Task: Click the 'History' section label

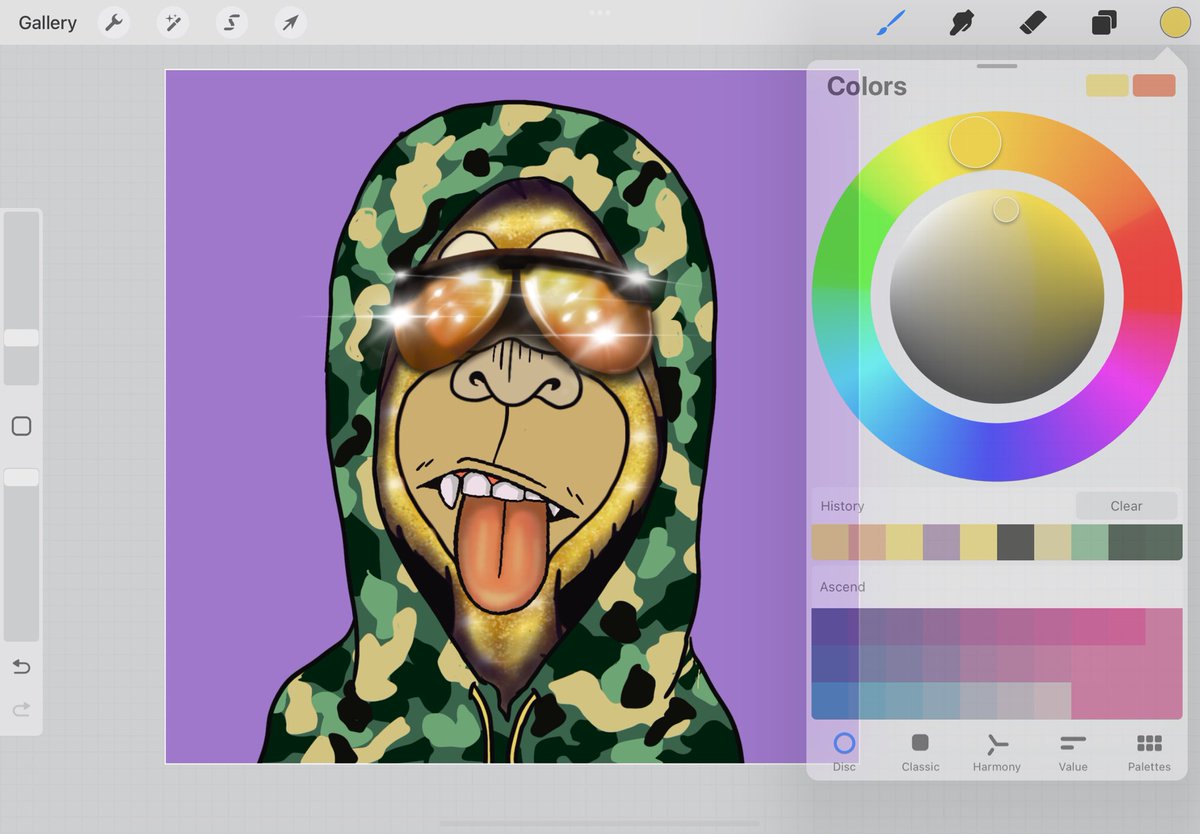Action: 842,506
